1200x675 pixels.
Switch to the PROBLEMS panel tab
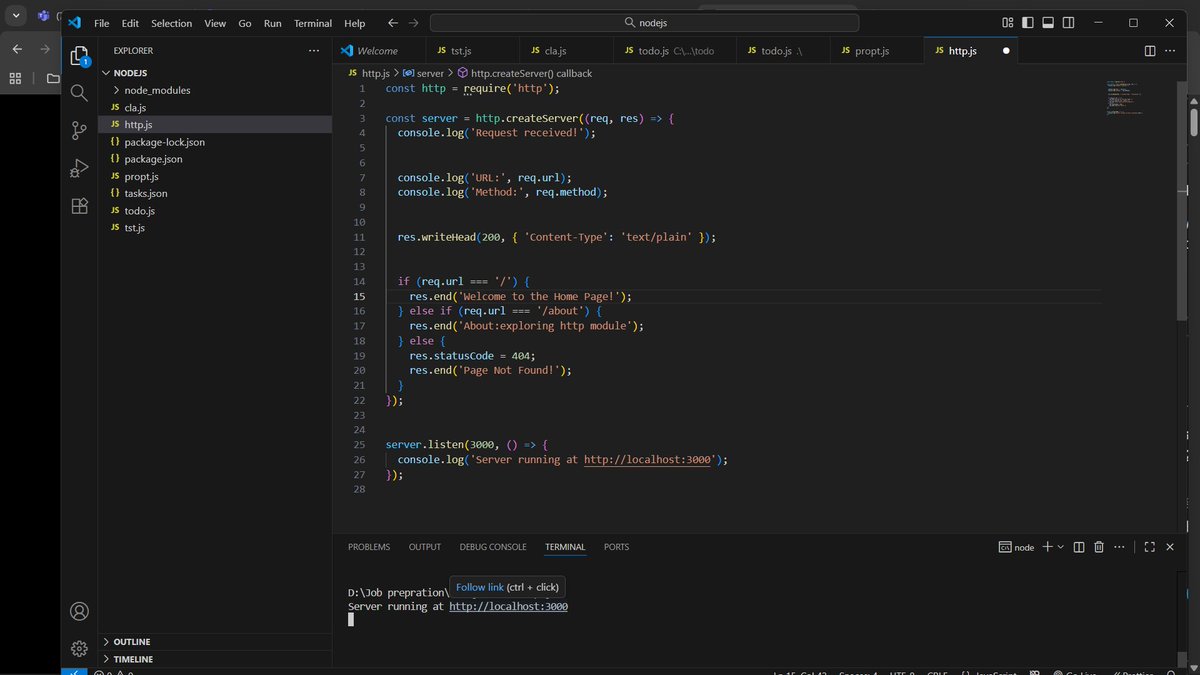[x=369, y=547]
